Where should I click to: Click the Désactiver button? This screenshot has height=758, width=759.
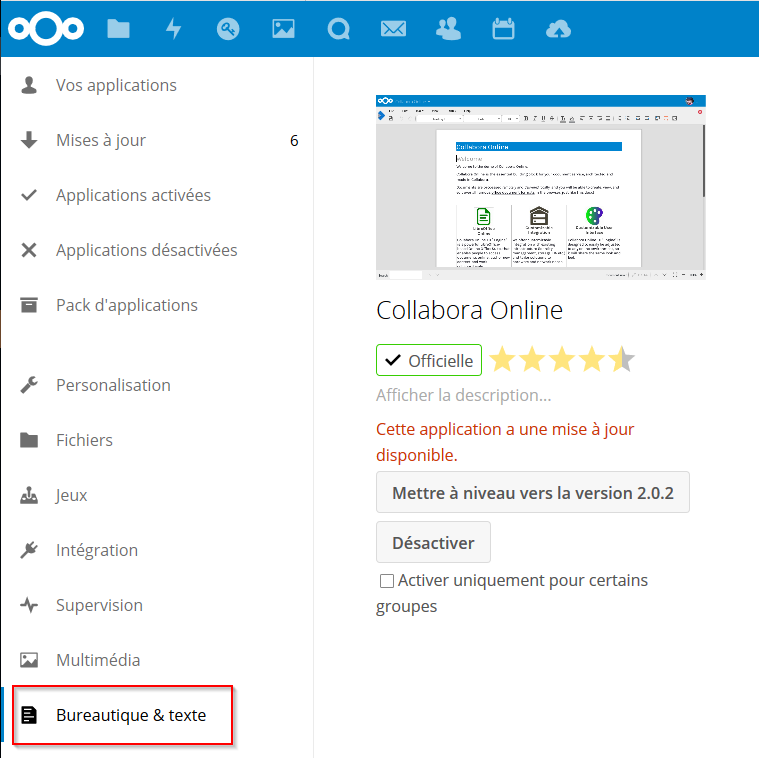(x=433, y=542)
